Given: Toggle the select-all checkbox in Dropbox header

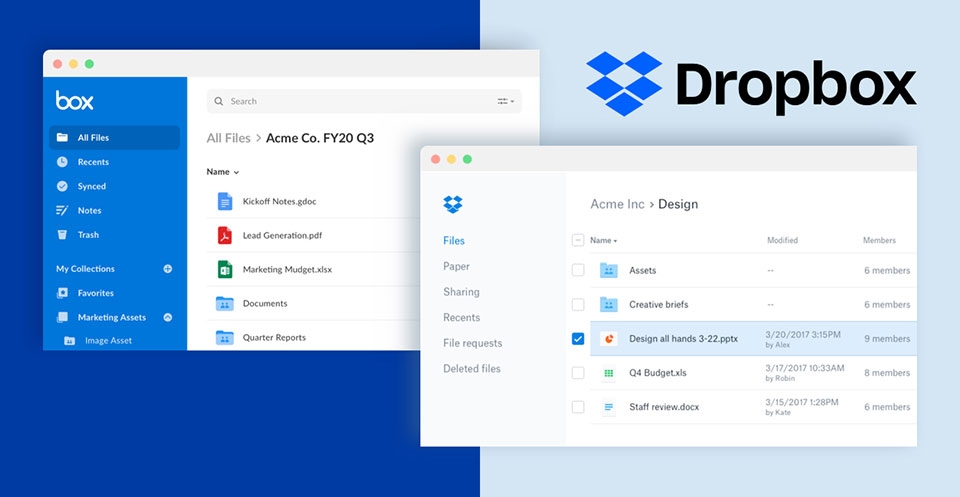Looking at the screenshot, I should click(577, 241).
